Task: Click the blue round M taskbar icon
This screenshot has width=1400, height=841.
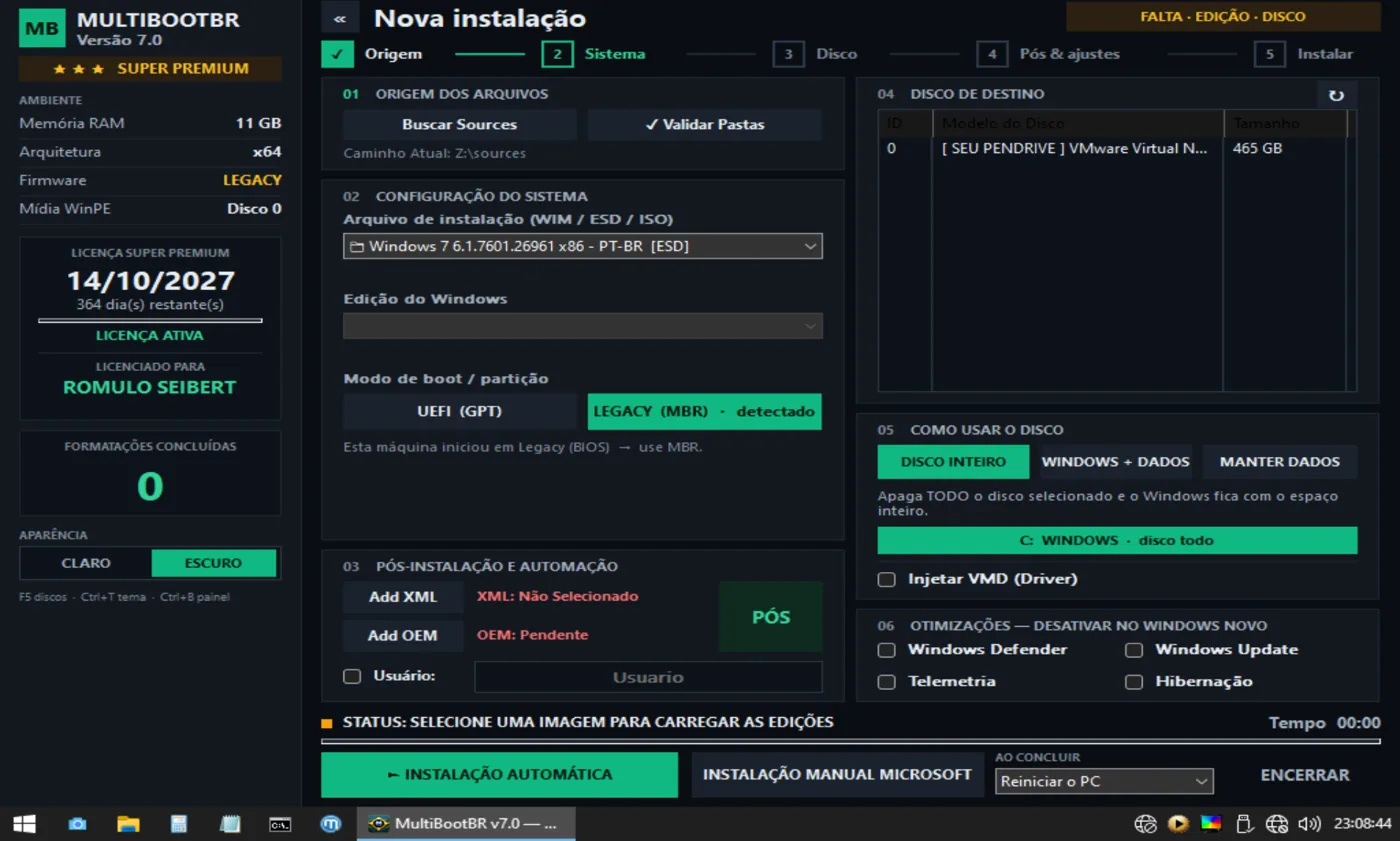Action: (331, 824)
